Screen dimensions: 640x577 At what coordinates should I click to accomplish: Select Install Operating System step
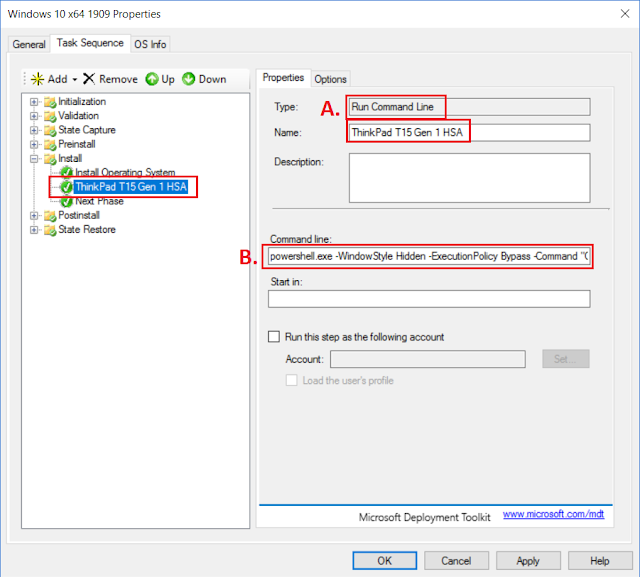[x=125, y=172]
